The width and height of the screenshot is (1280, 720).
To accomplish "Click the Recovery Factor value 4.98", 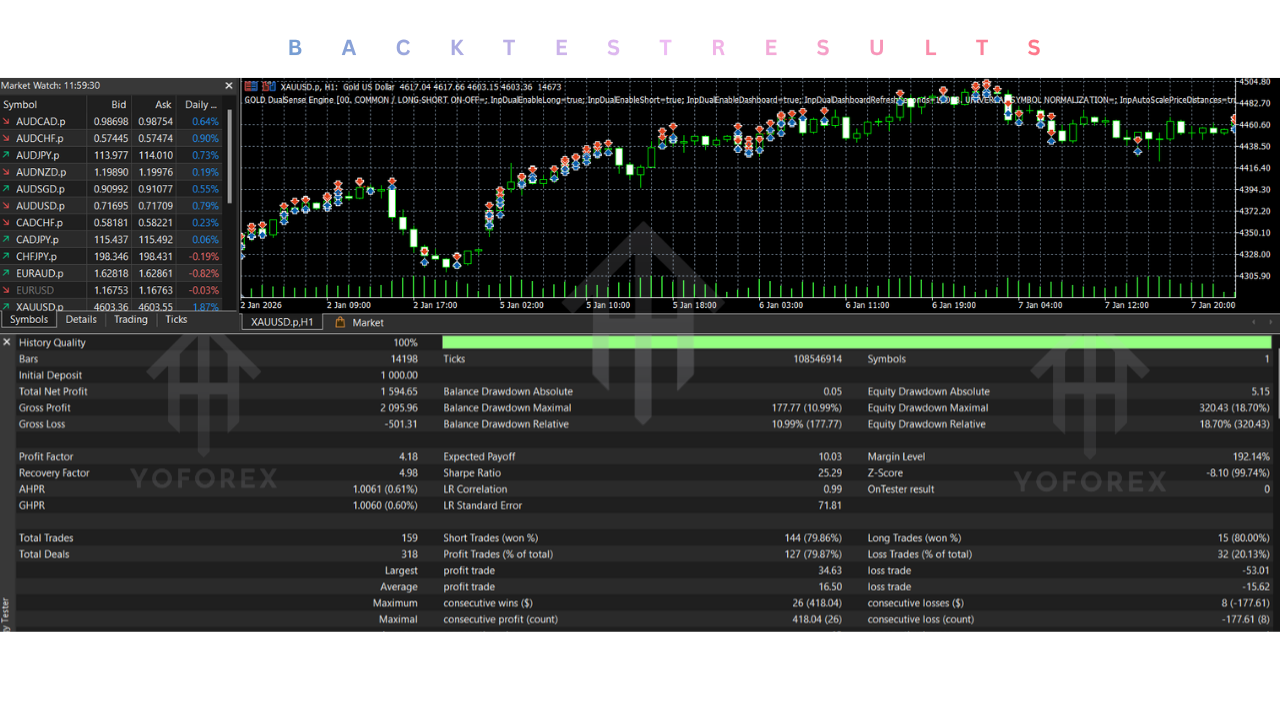I will 407,473.
